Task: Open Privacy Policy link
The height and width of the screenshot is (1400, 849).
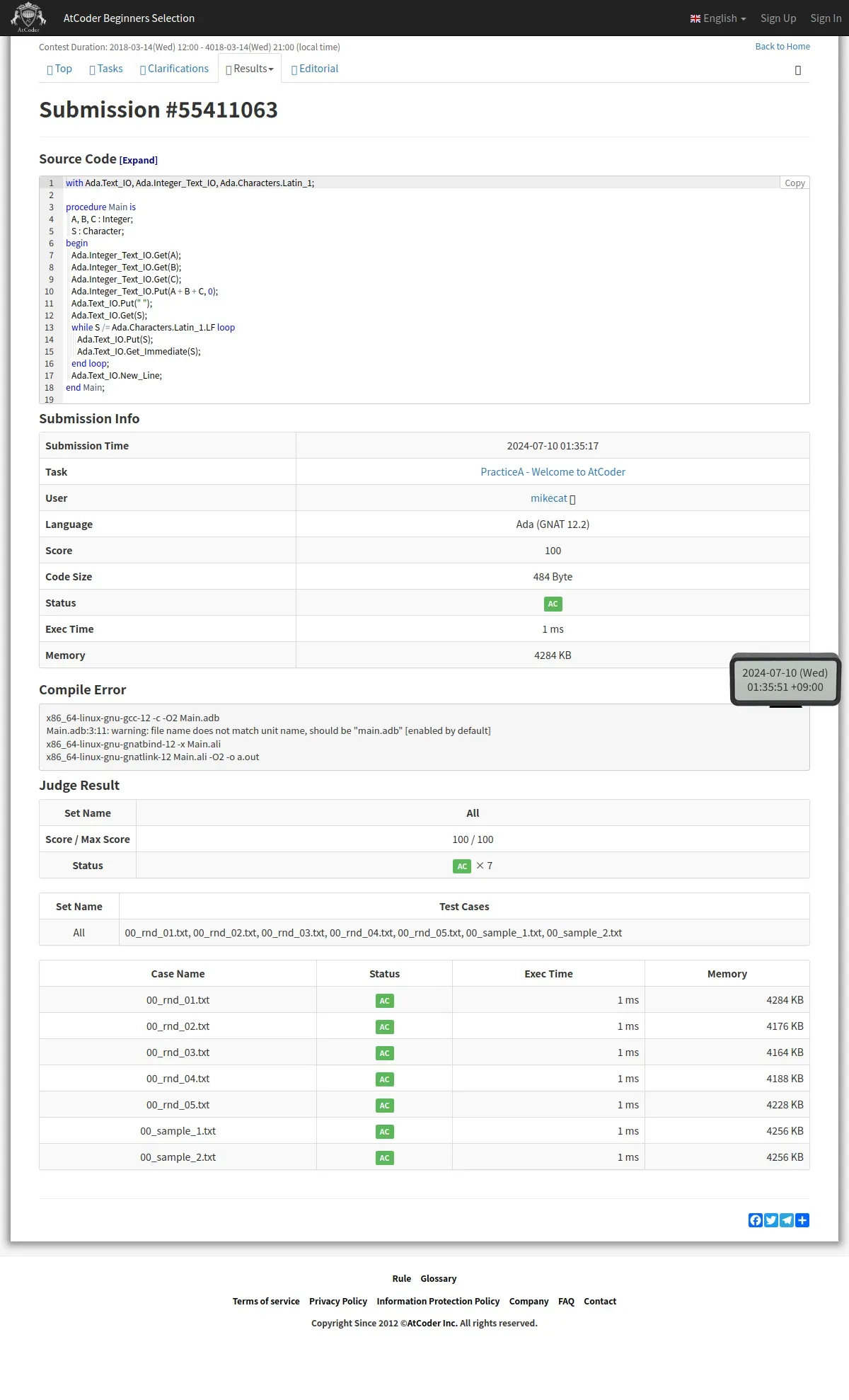Action: pyautogui.click(x=338, y=1302)
